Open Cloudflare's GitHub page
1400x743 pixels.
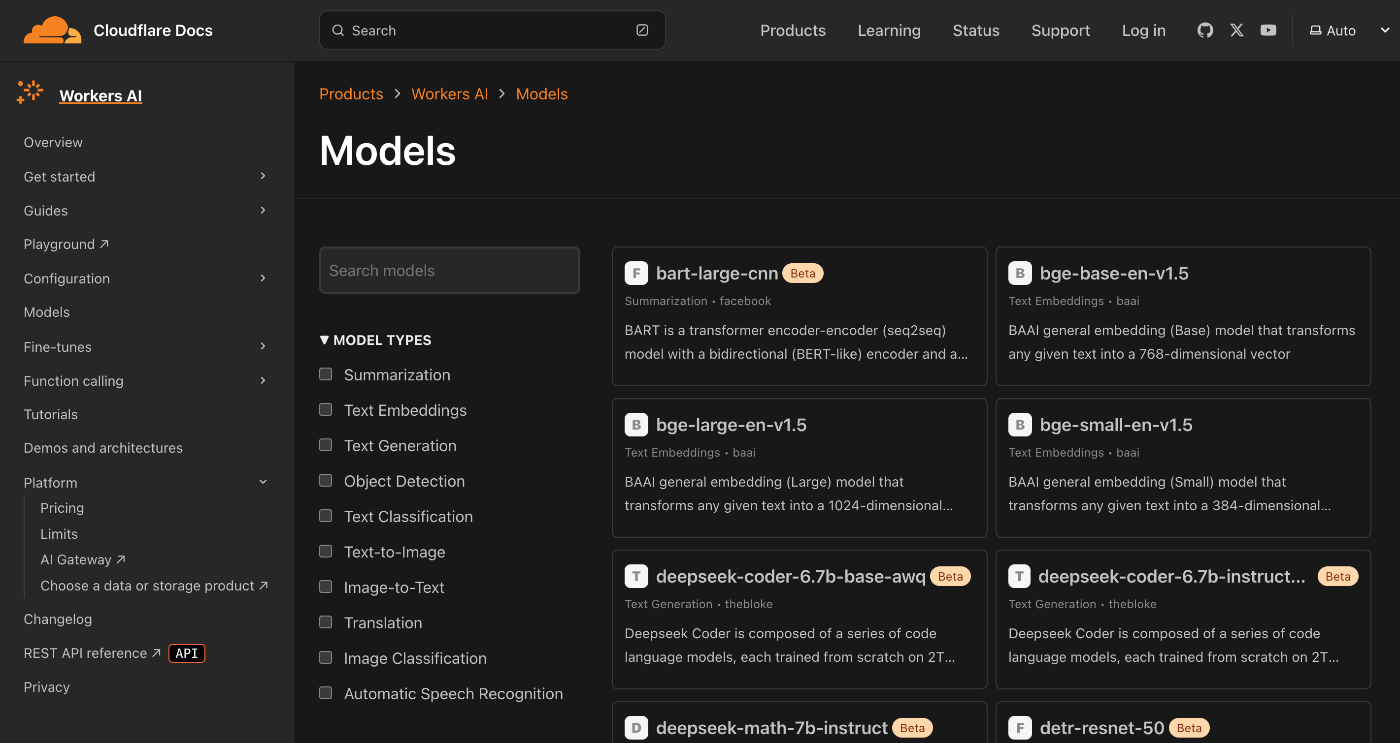(1204, 30)
